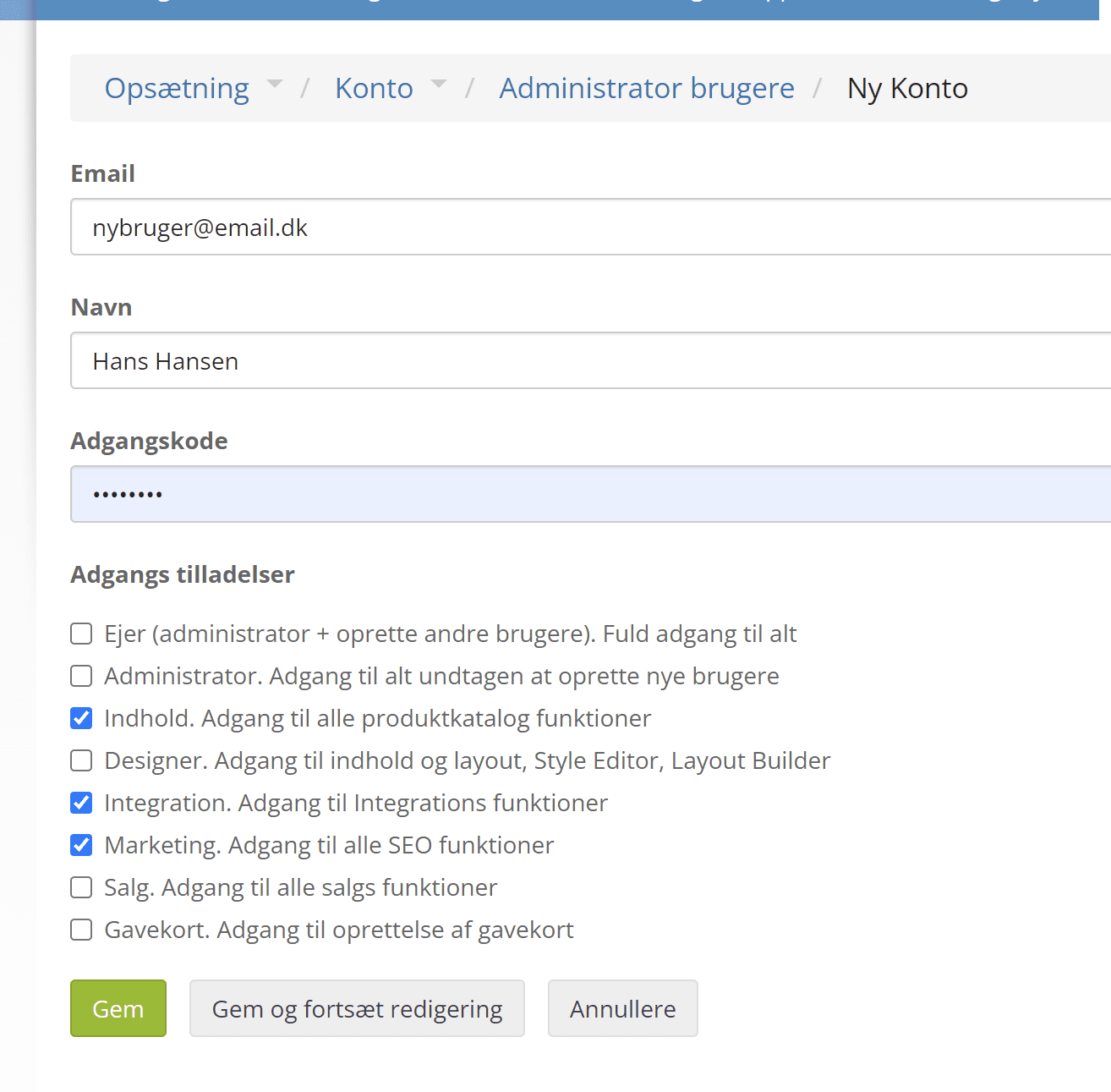Click the Email input field
This screenshot has width=1111, height=1092.
tap(590, 227)
